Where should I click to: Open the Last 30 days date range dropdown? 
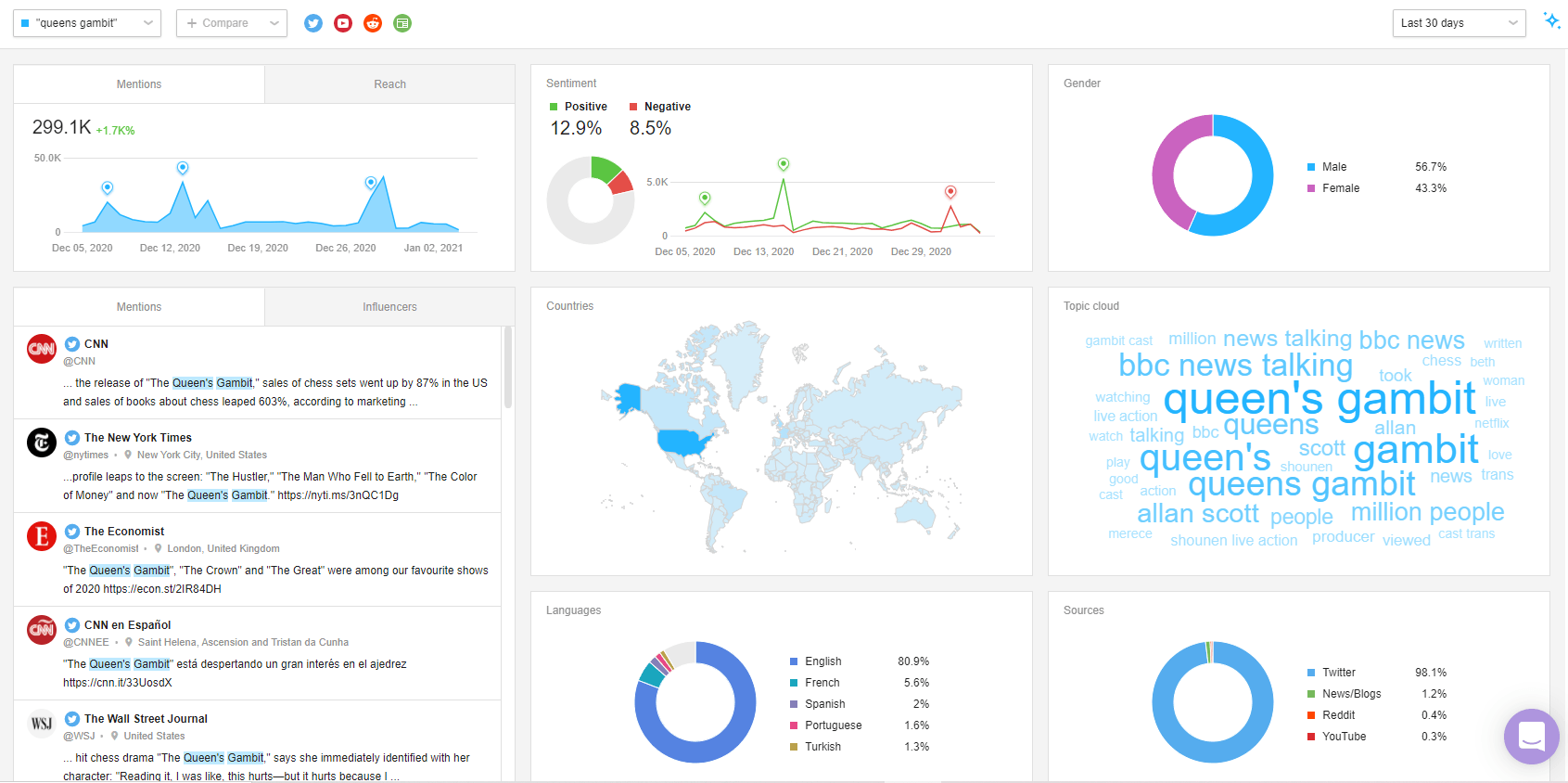click(1459, 23)
